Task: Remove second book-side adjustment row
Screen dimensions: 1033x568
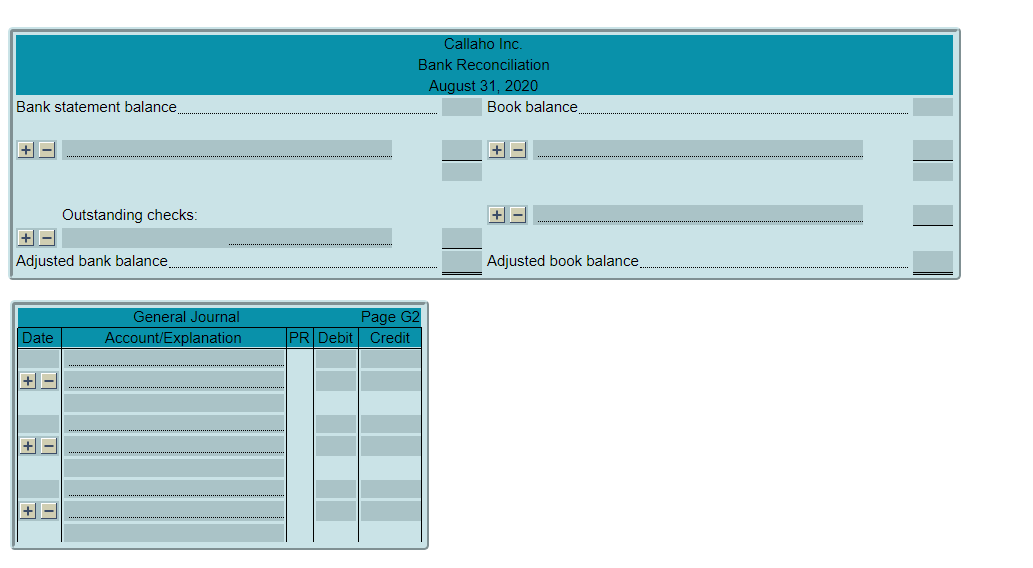Action: 518,215
